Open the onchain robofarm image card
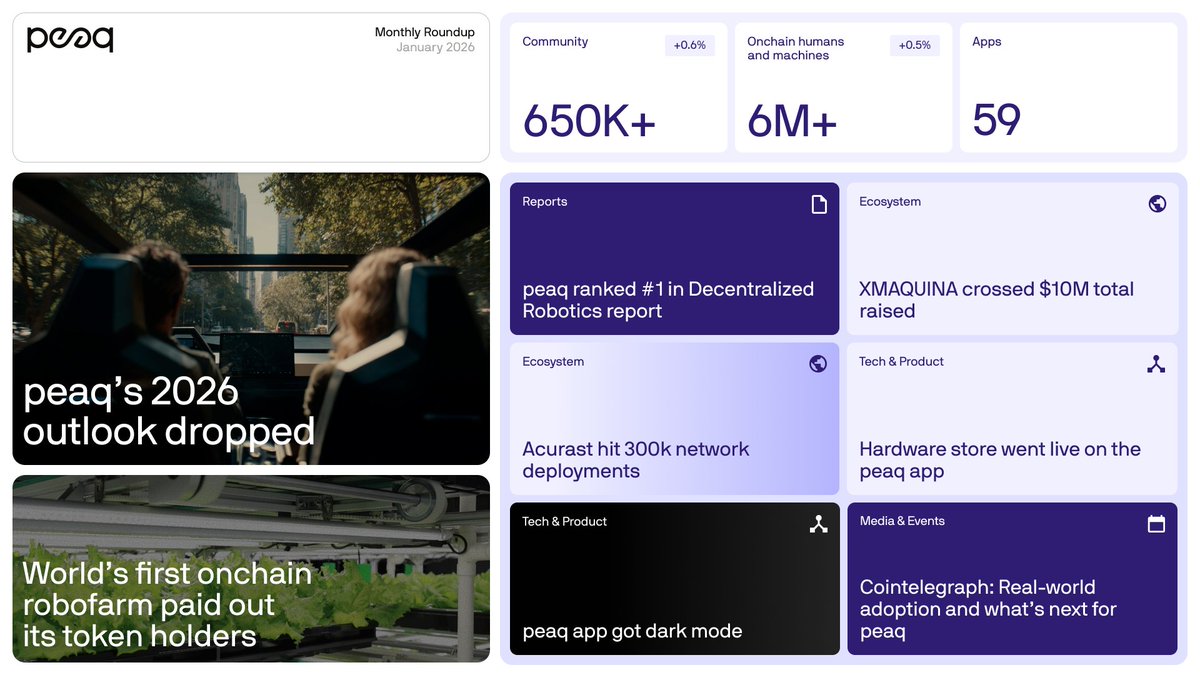Image resolution: width=1200 pixels, height=675 pixels. 251,569
